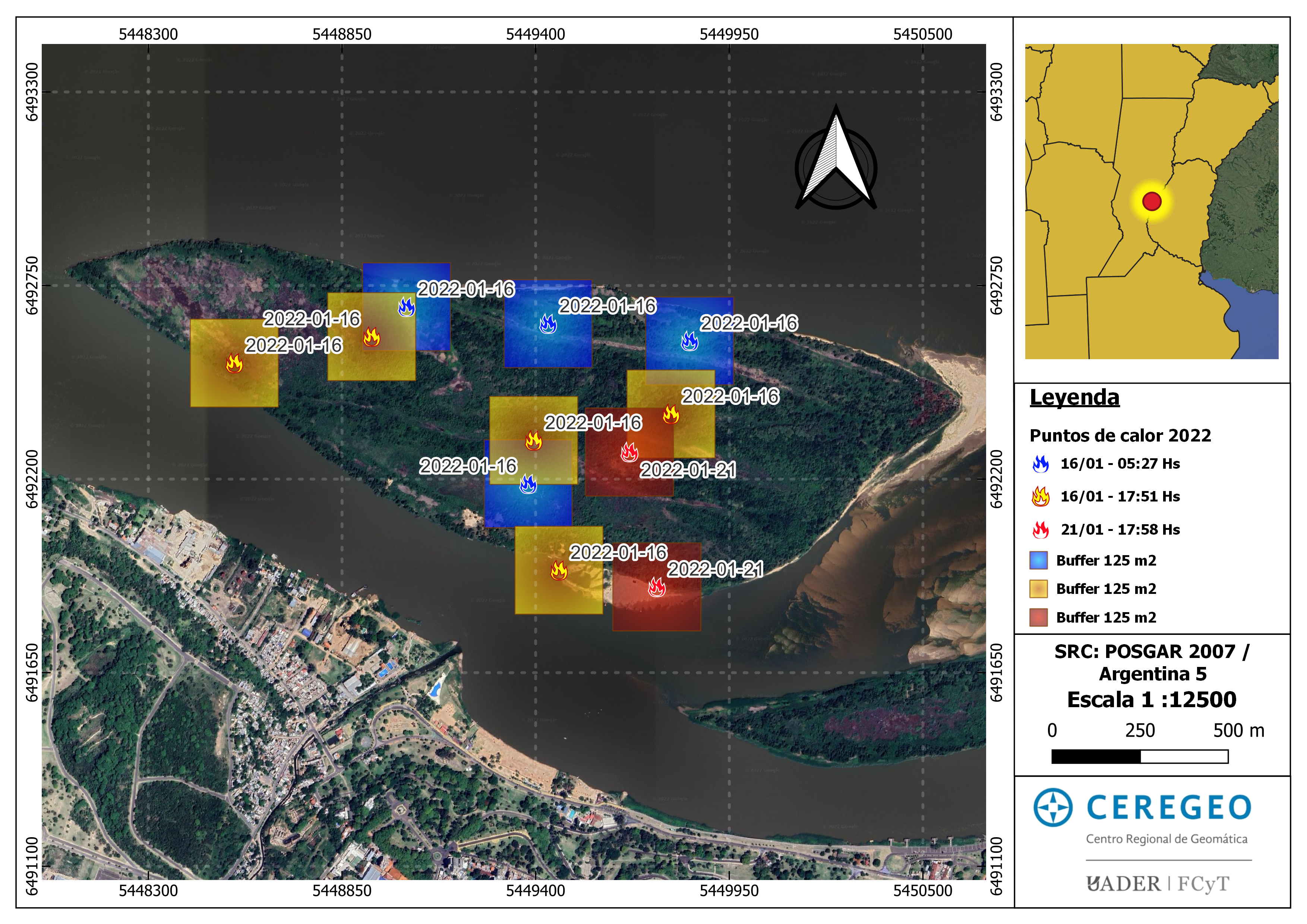The image size is (1307, 924).
Task: Click the Escala 1:12500 text
Action: [x=1151, y=699]
